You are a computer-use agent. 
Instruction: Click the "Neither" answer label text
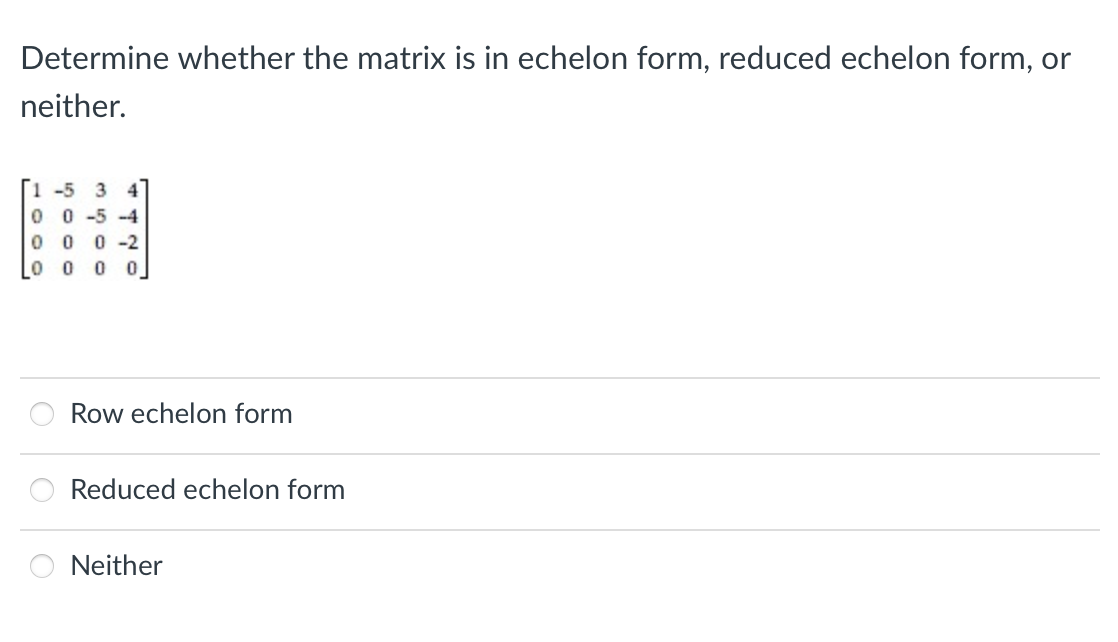click(x=116, y=566)
